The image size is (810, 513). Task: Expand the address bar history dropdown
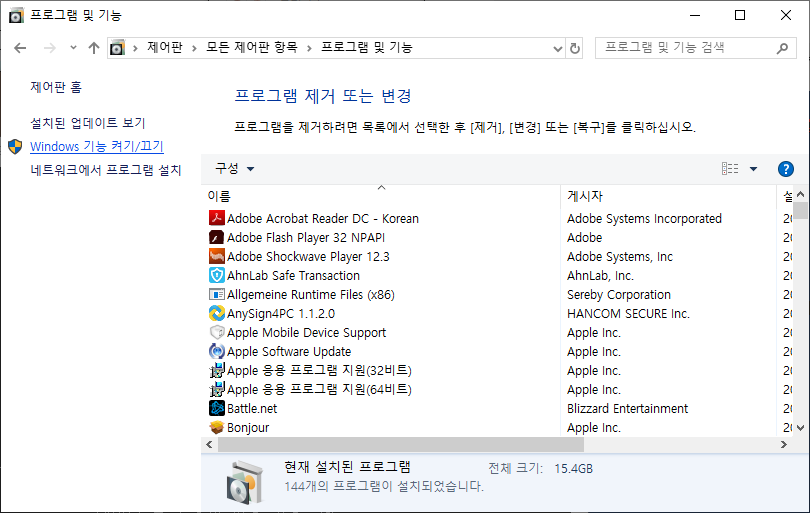pyautogui.click(x=557, y=49)
